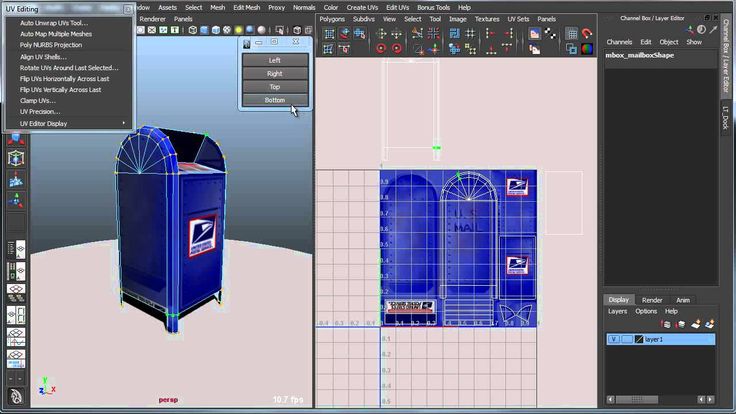Open the UV Sets menu
The image size is (736, 414).
point(518,19)
